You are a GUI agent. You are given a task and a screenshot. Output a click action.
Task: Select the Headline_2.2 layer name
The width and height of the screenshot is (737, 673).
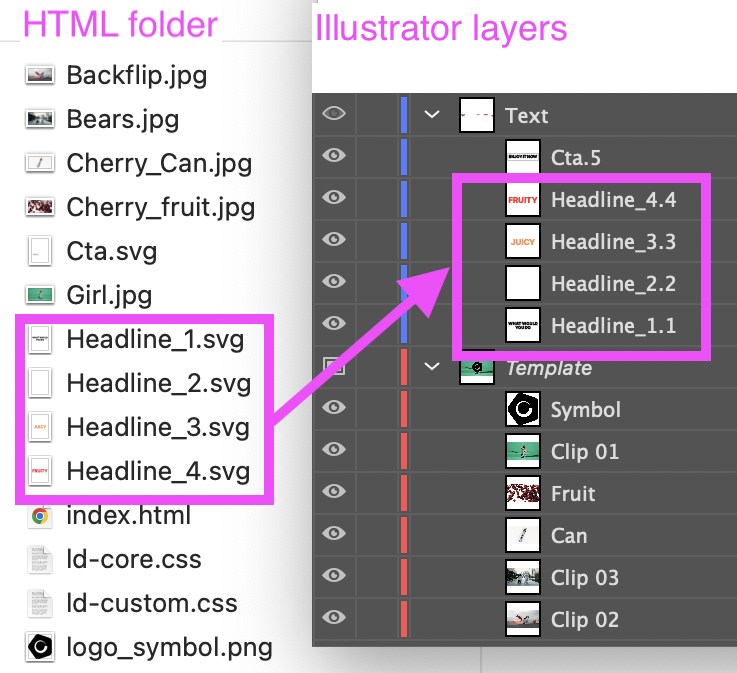(x=613, y=284)
